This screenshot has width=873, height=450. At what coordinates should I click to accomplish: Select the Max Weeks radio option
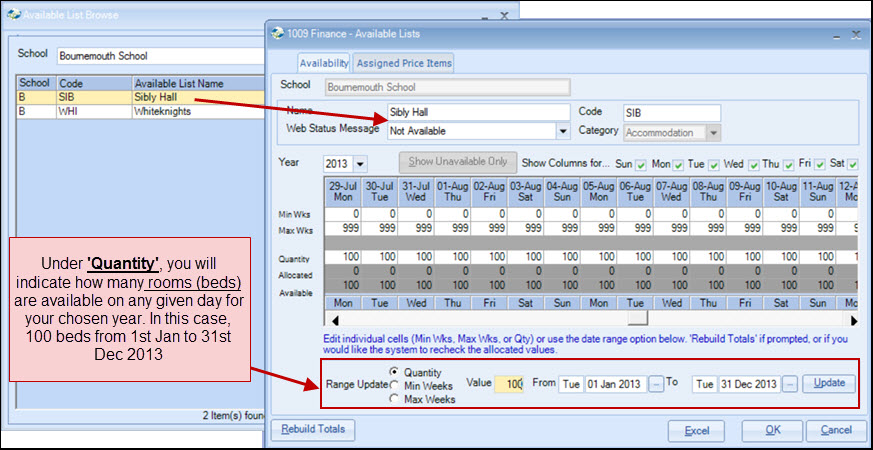[394, 399]
